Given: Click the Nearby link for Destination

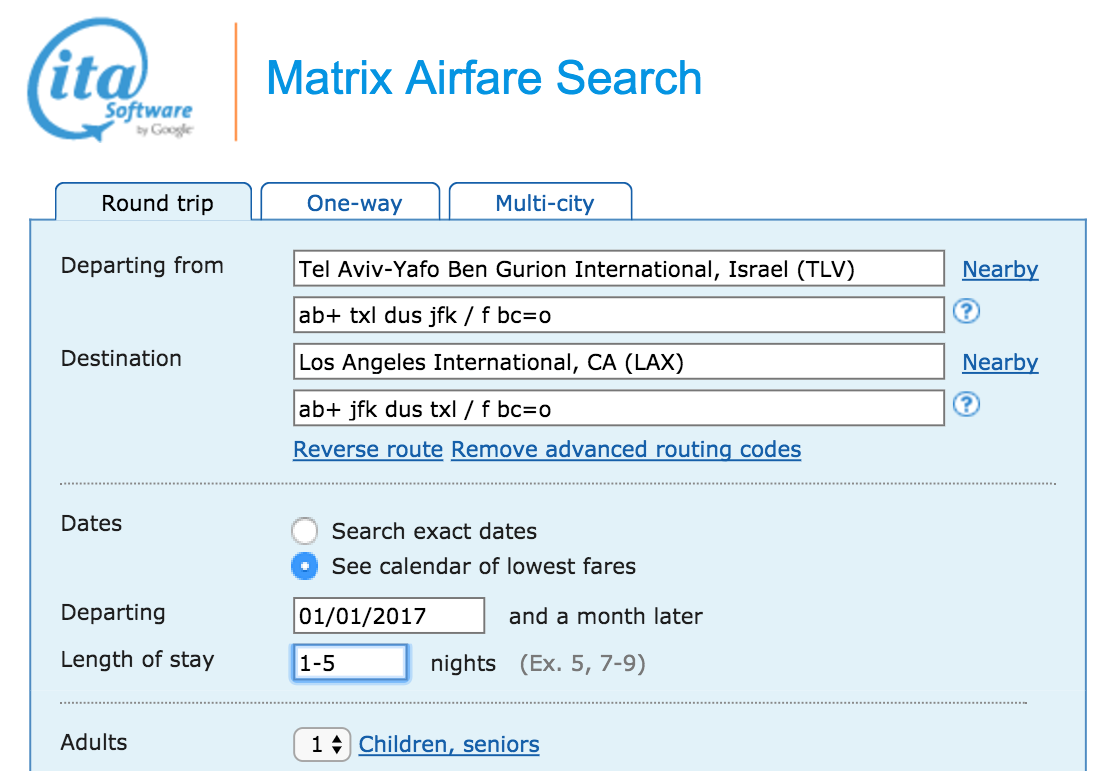Looking at the screenshot, I should click(1000, 362).
